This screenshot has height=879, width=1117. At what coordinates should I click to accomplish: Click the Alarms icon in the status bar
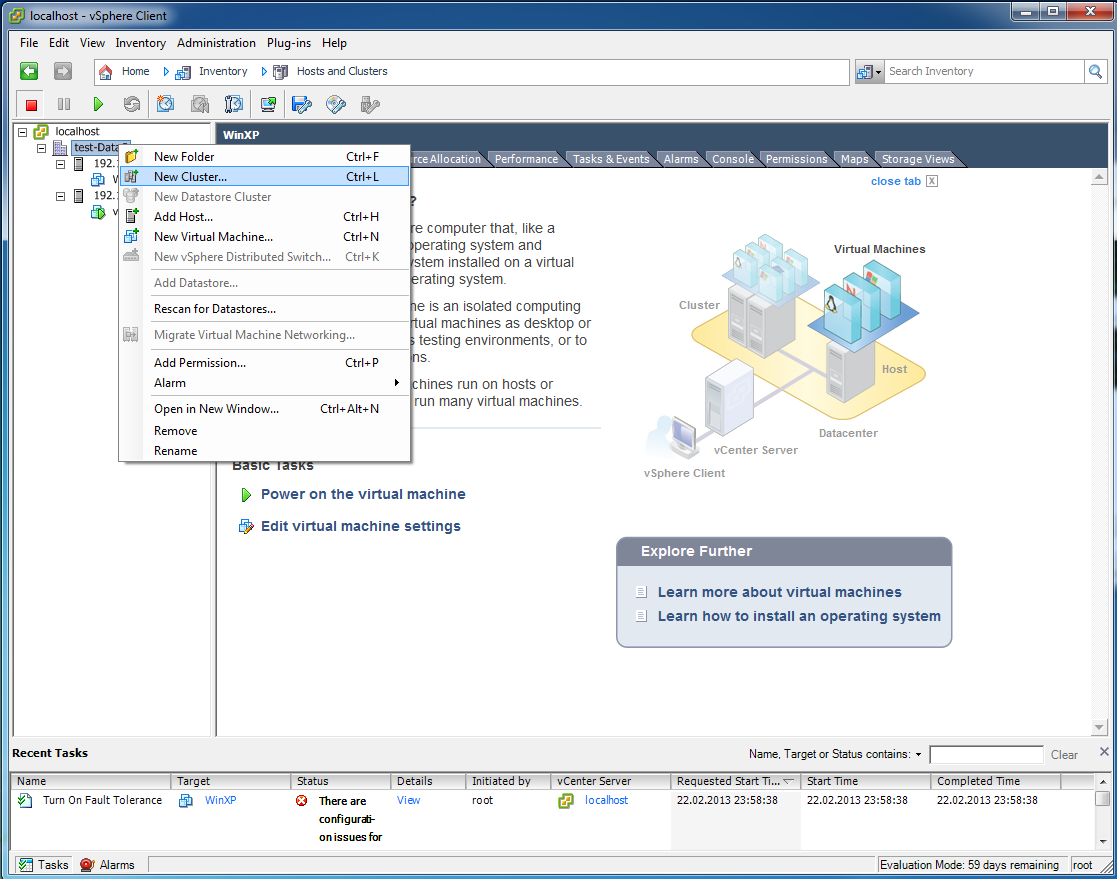coord(87,865)
